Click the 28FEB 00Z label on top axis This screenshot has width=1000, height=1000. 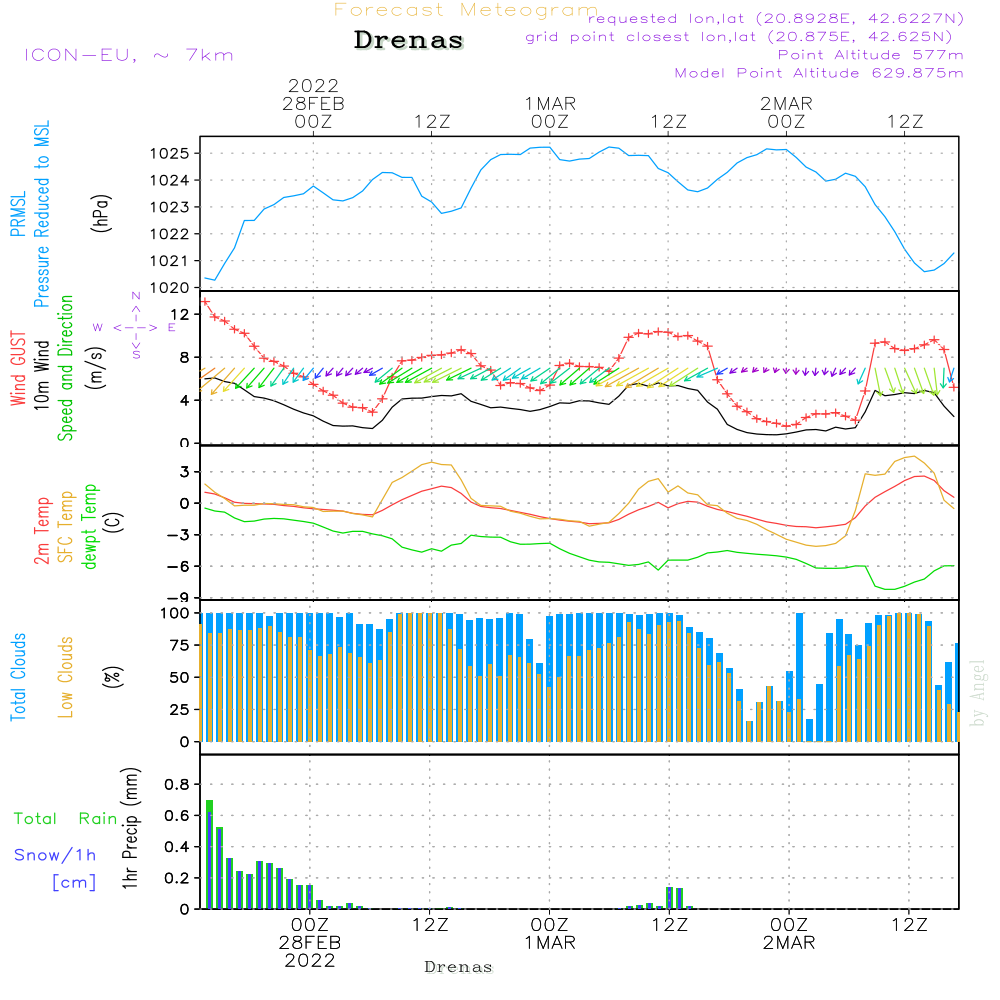point(314,112)
